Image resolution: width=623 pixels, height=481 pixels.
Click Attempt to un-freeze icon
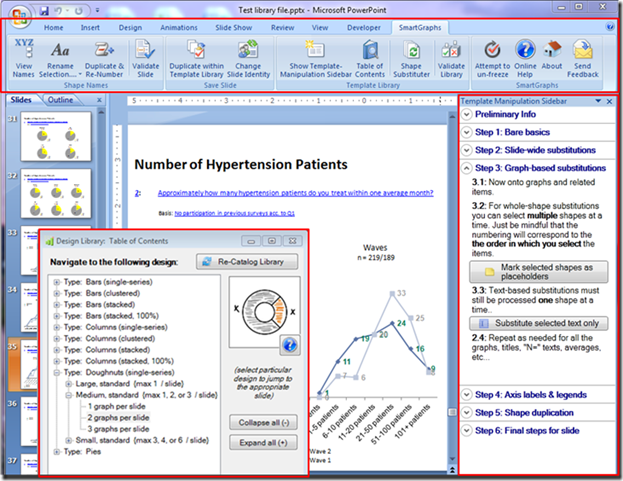pyautogui.click(x=493, y=58)
